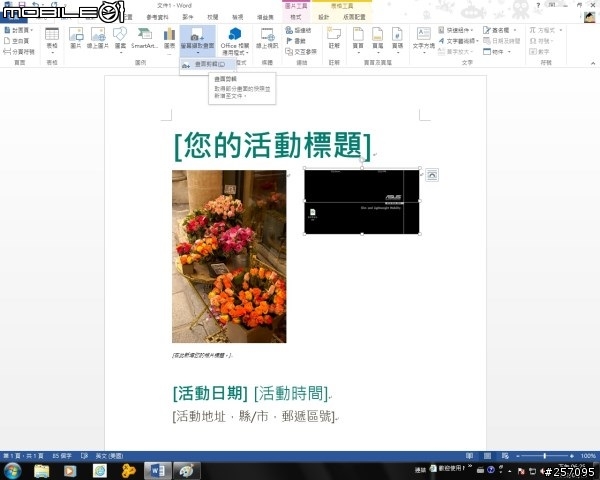Insert a Text Box (文字方塊)

click(x=424, y=40)
